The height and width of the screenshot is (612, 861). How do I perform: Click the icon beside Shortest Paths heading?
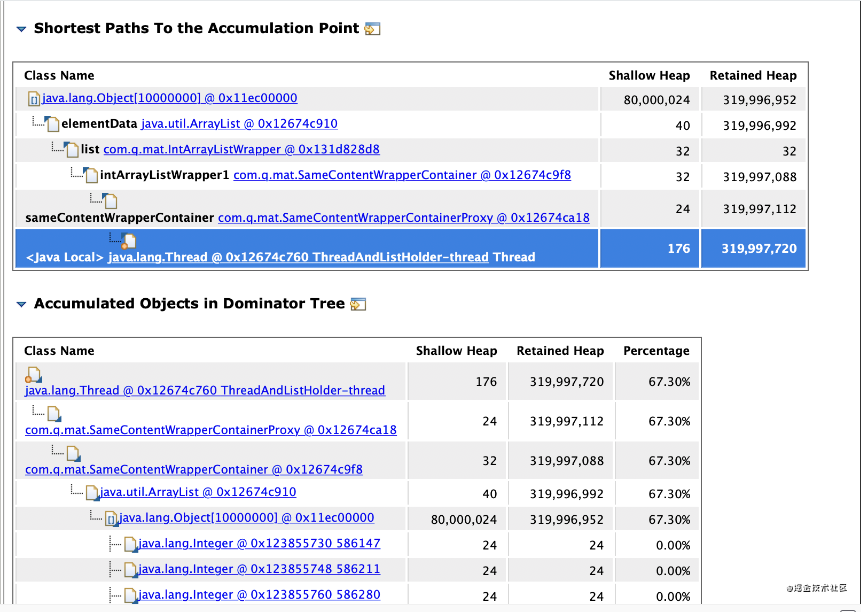372,29
